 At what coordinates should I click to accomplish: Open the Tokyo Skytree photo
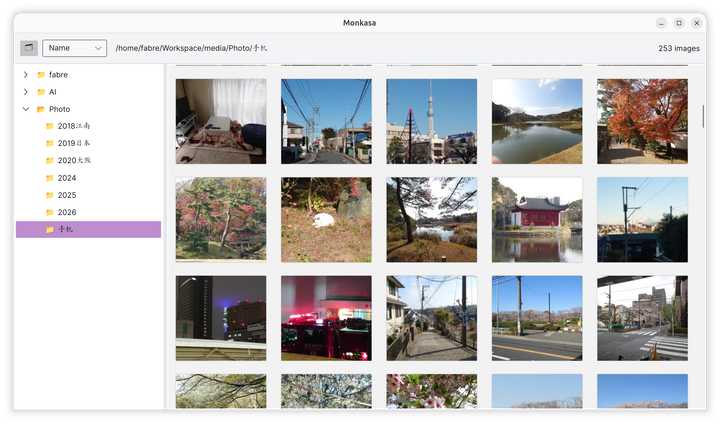point(432,121)
